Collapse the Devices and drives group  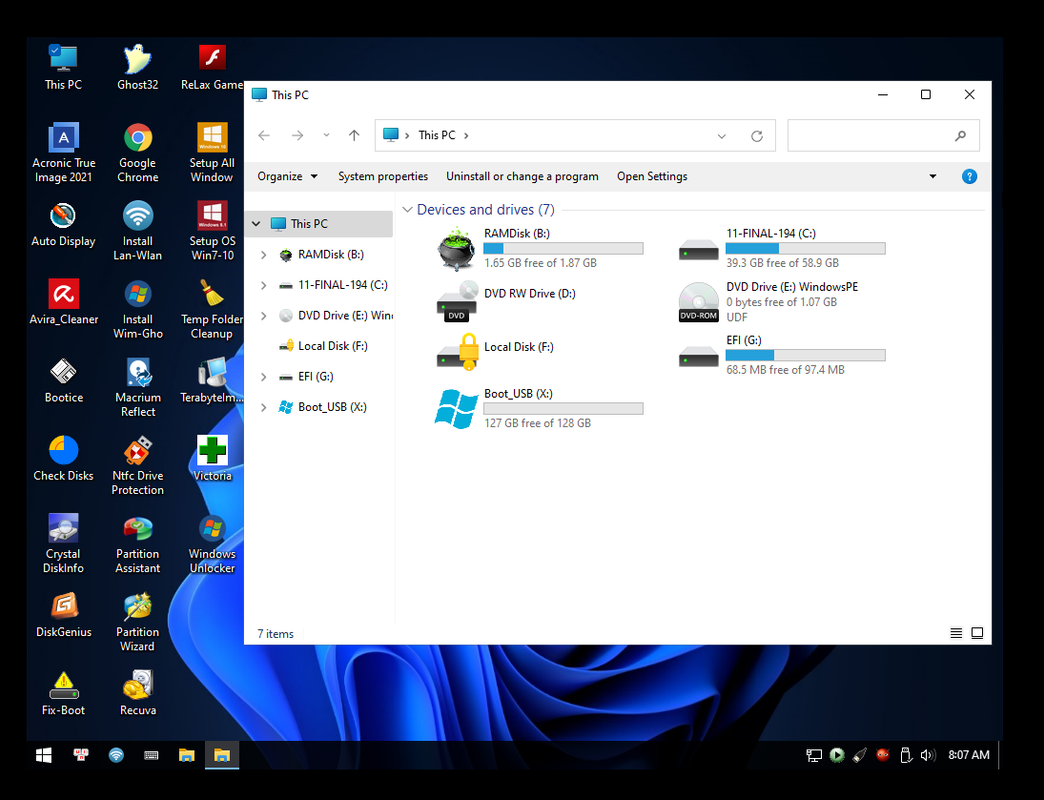[x=407, y=210]
